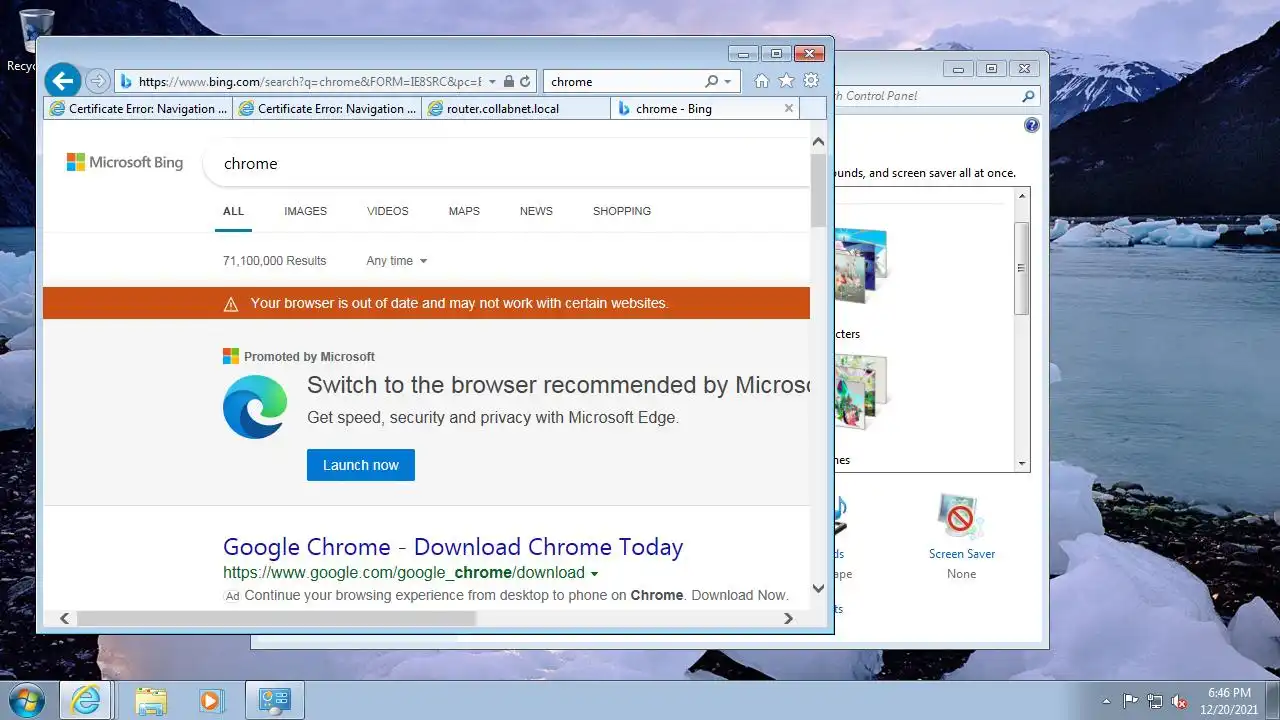Click the Microsoft Bing logo
The image size is (1280, 720).
(x=125, y=162)
